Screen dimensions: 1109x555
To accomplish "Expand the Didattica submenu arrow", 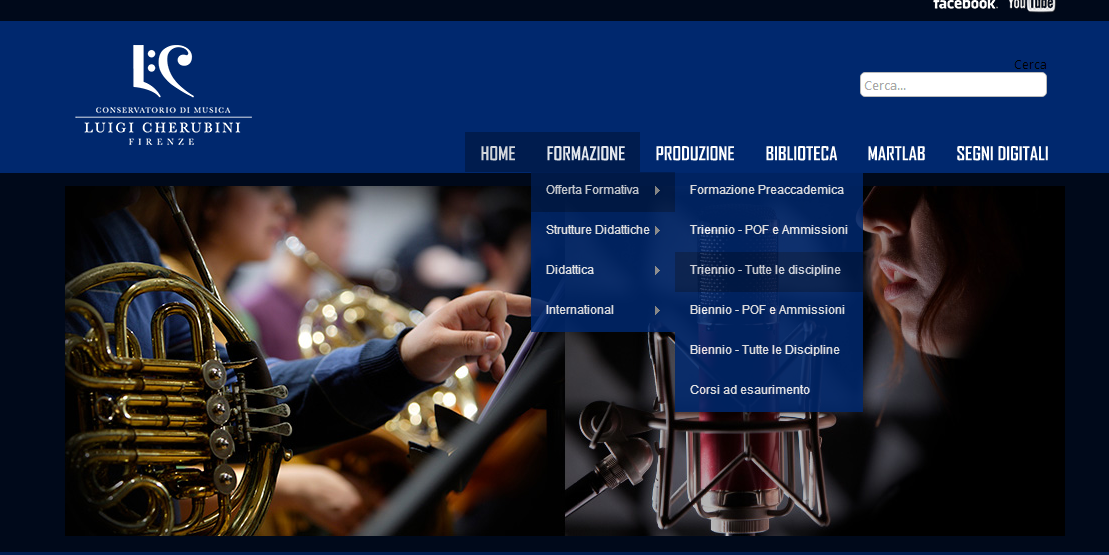I will 657,270.
